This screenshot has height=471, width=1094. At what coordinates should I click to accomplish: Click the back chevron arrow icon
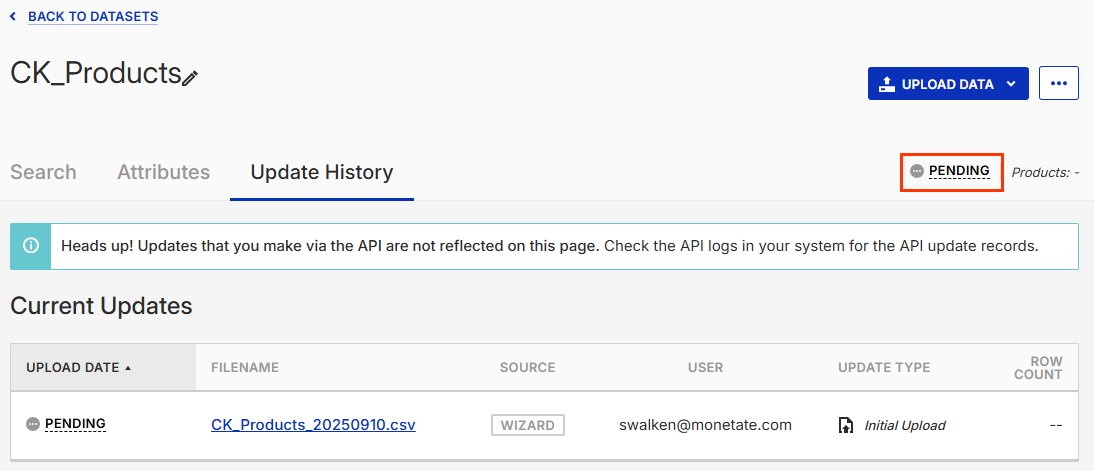(13, 17)
